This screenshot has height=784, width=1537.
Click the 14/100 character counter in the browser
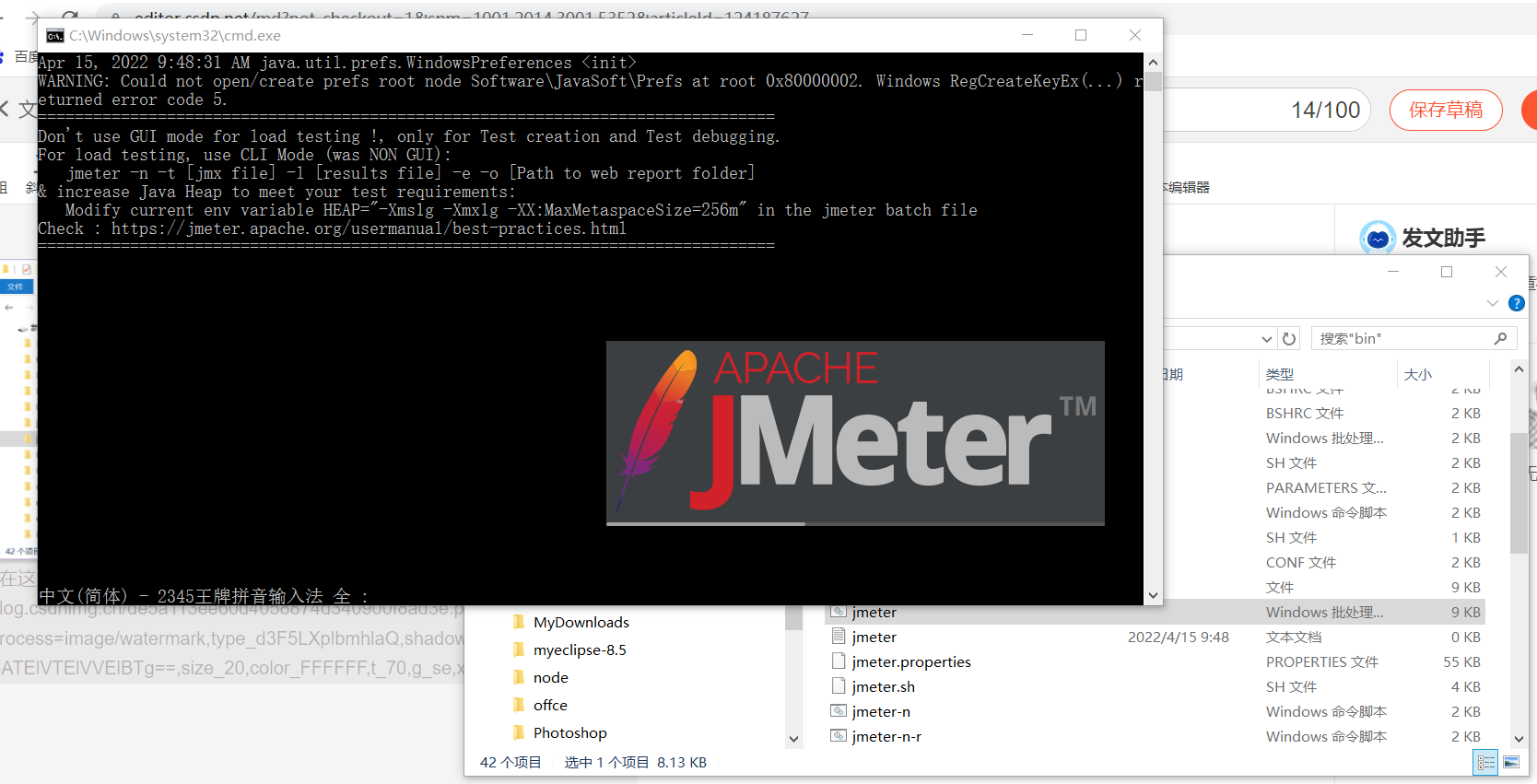pyautogui.click(x=1325, y=110)
